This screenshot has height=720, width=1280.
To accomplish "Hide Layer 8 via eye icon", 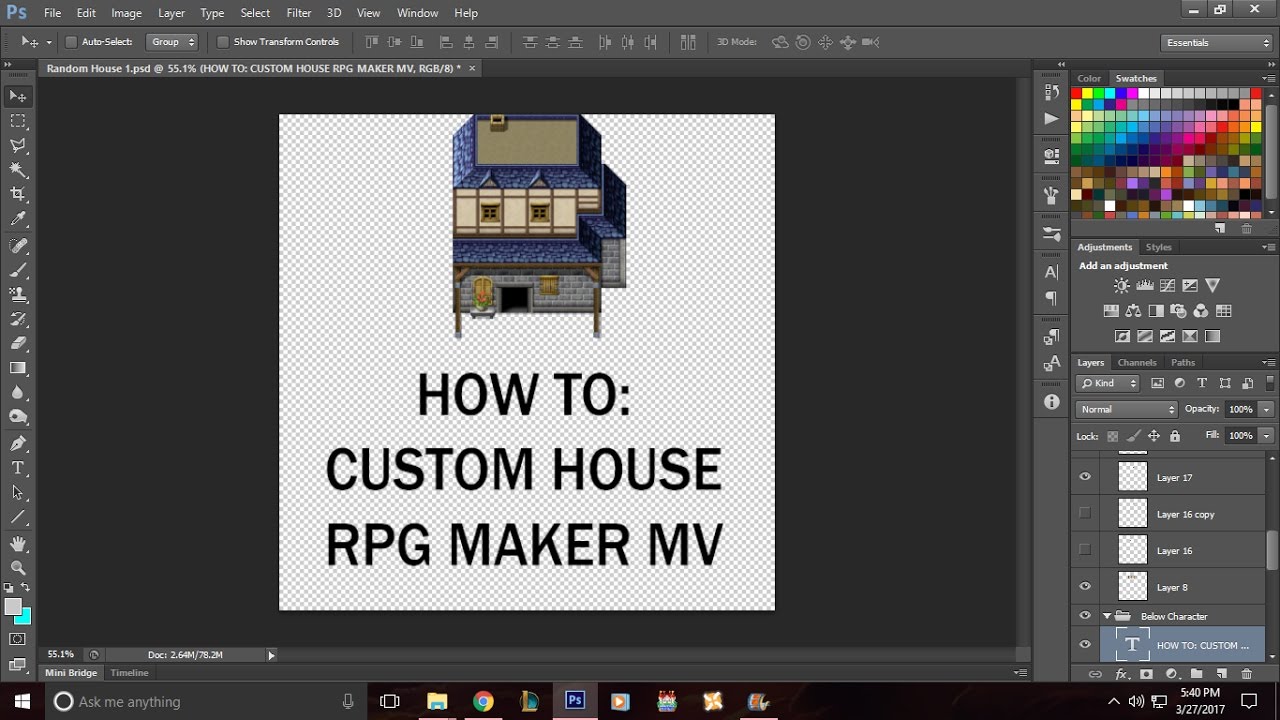I will tap(1085, 587).
